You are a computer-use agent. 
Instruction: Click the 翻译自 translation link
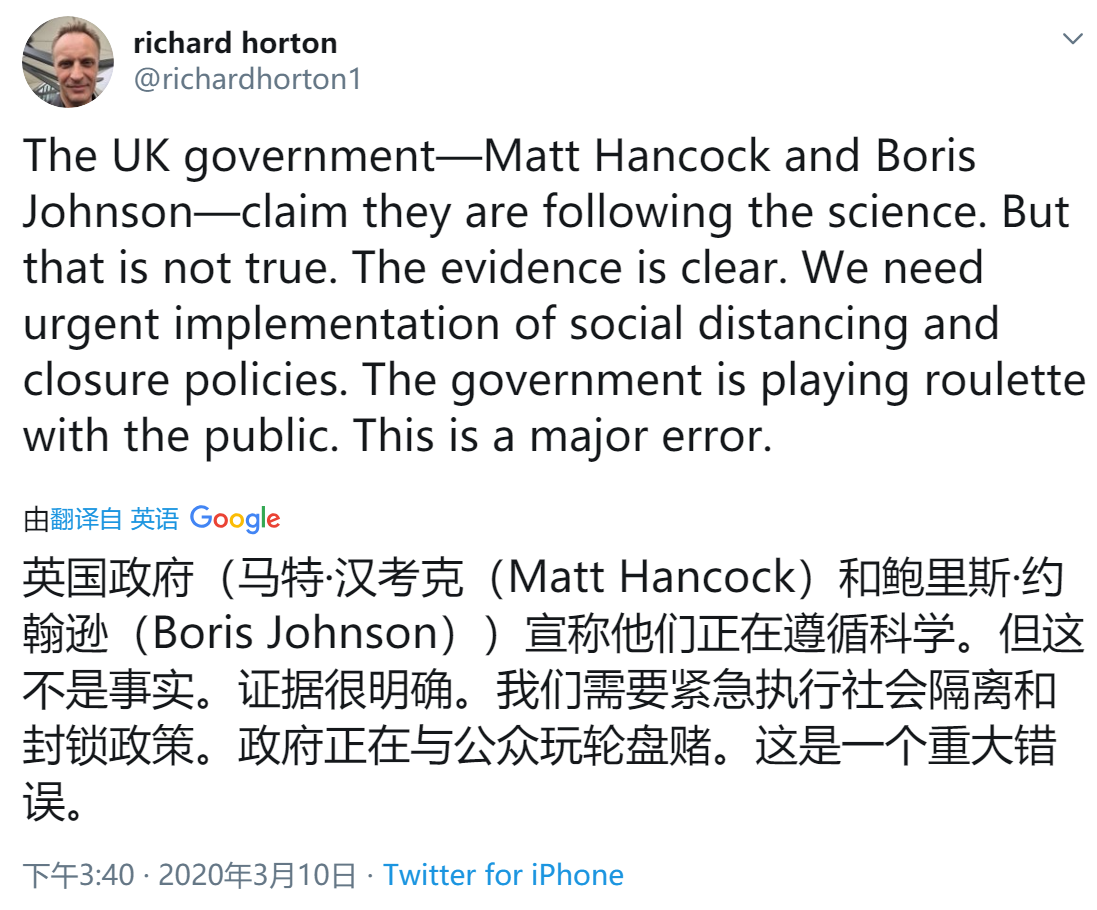[x=86, y=518]
